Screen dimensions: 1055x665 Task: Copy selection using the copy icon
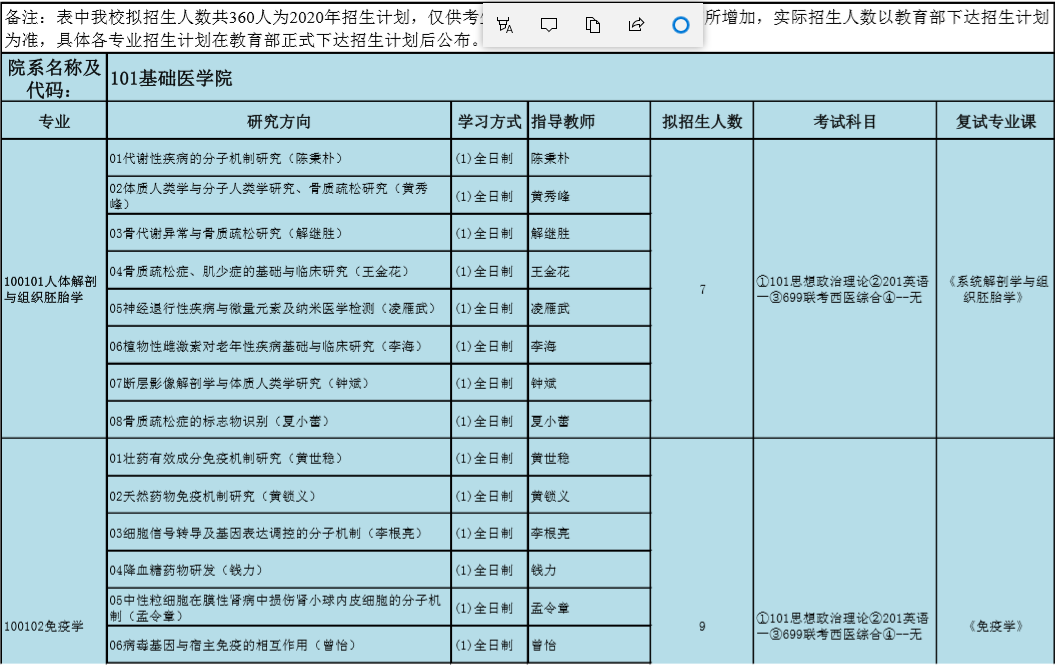592,25
